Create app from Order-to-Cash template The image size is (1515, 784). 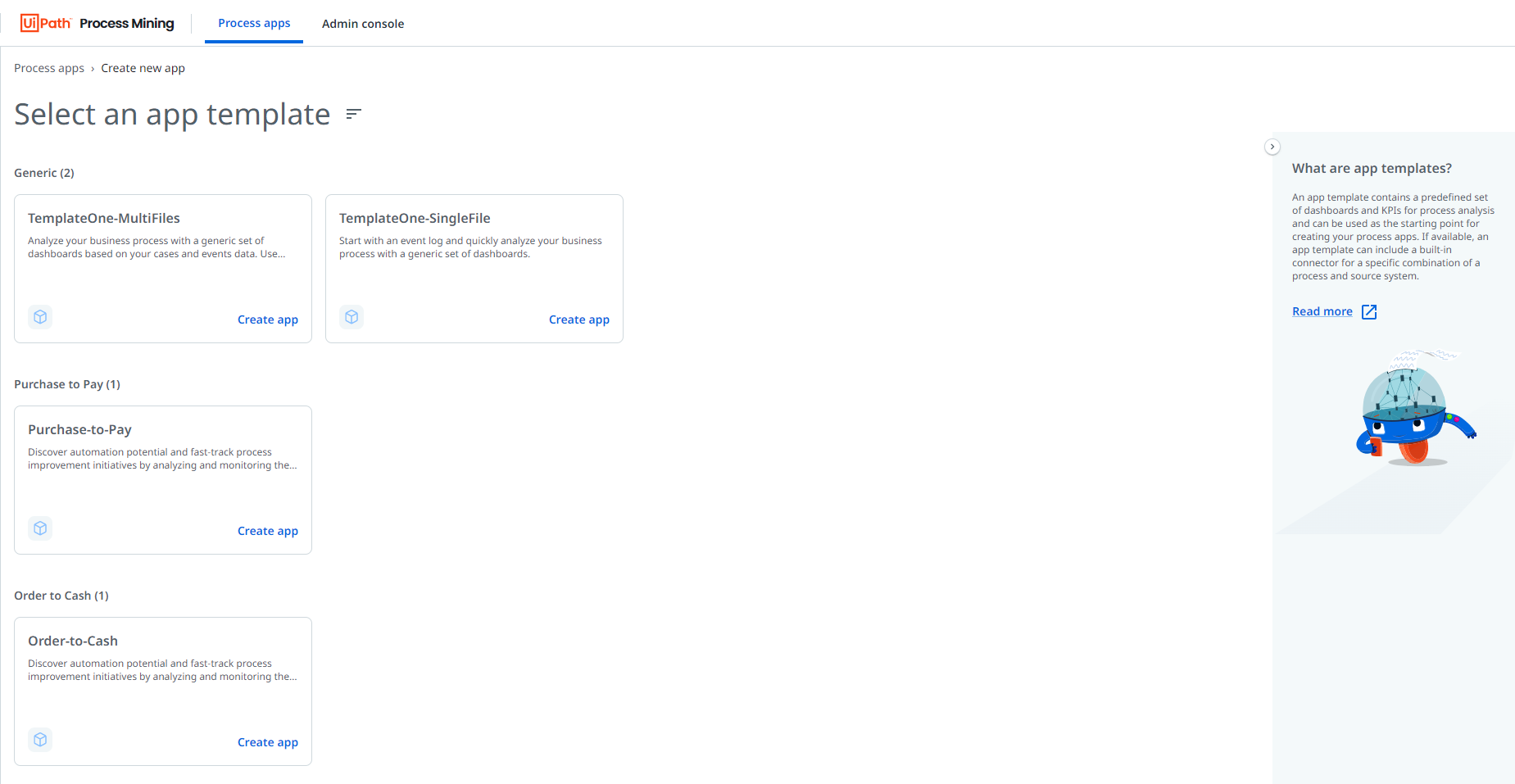tap(267, 742)
